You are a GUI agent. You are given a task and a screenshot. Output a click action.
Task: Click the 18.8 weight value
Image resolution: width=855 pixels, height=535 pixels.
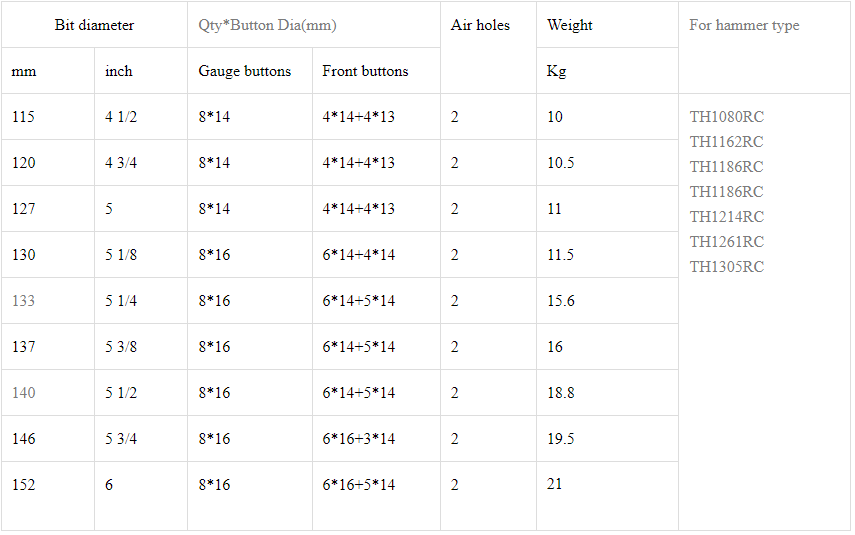coord(561,393)
